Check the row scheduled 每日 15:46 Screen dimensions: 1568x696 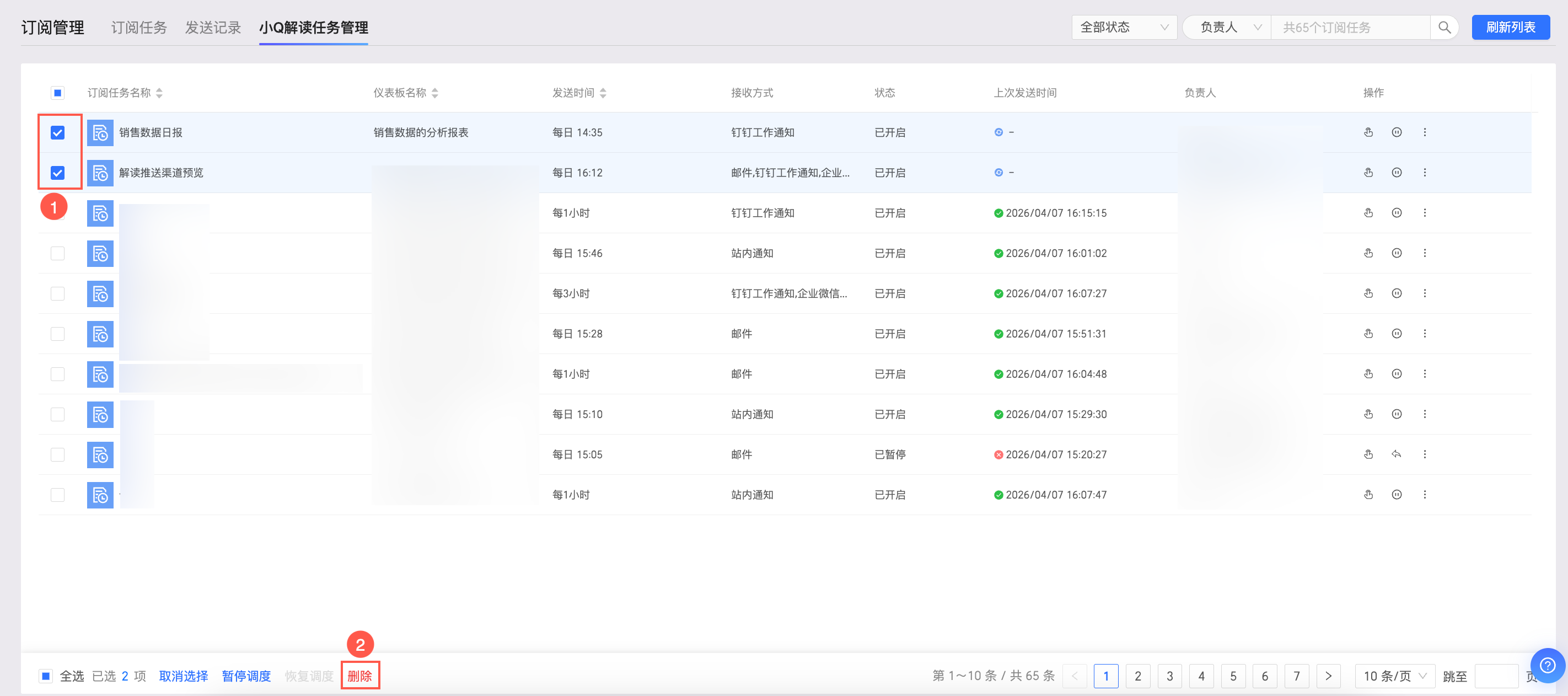[x=57, y=253]
